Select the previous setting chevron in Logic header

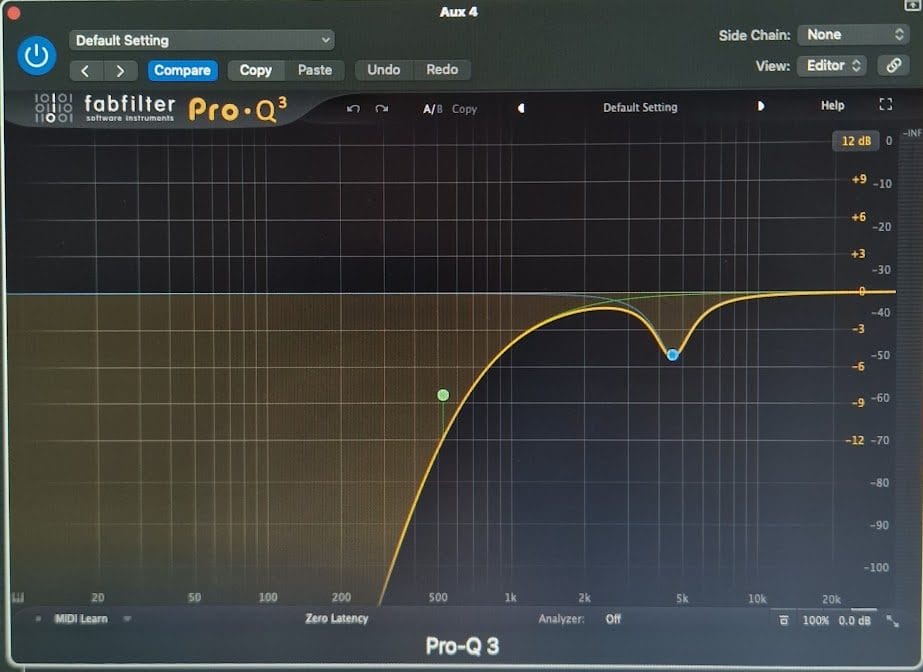[x=86, y=71]
